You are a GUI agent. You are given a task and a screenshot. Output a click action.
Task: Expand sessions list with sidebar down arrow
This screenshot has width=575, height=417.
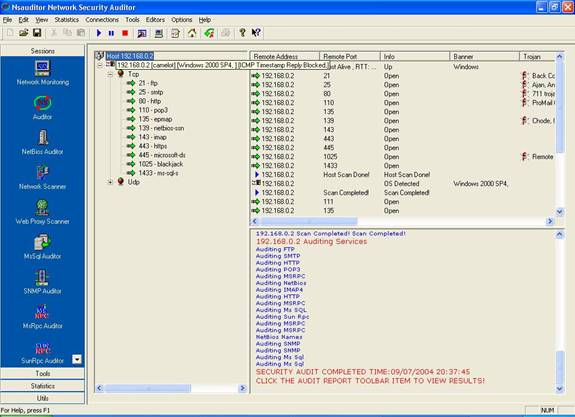point(77,359)
